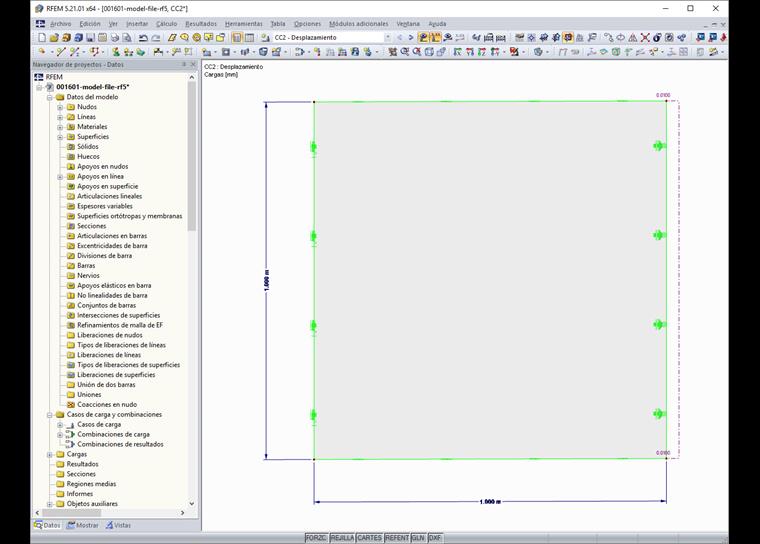760x544 pixels.
Task: Open the Archivo menu
Action: point(61,24)
